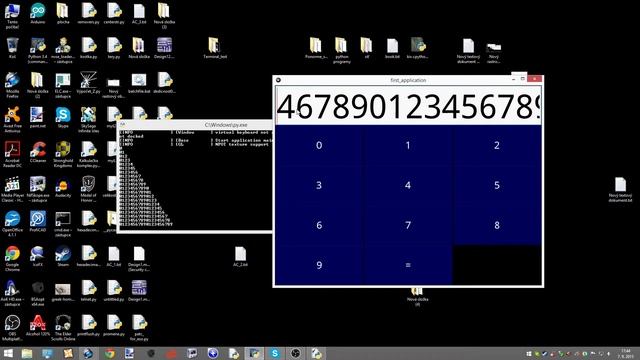Click the 3 button in the calculator app
Image resolution: width=640 pixels, height=360 pixels.
pyautogui.click(x=319, y=185)
